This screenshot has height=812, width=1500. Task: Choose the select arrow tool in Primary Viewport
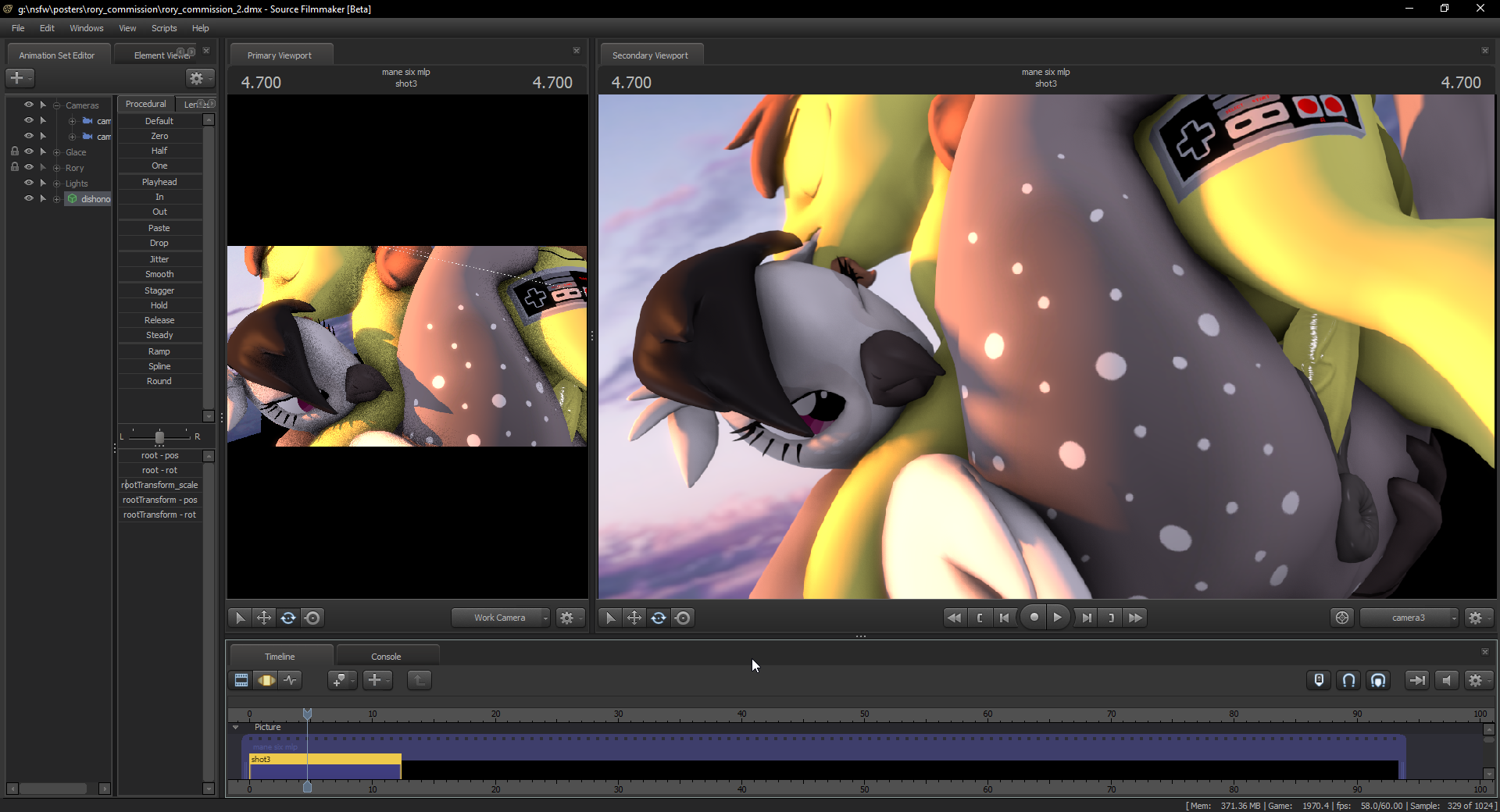pos(240,618)
